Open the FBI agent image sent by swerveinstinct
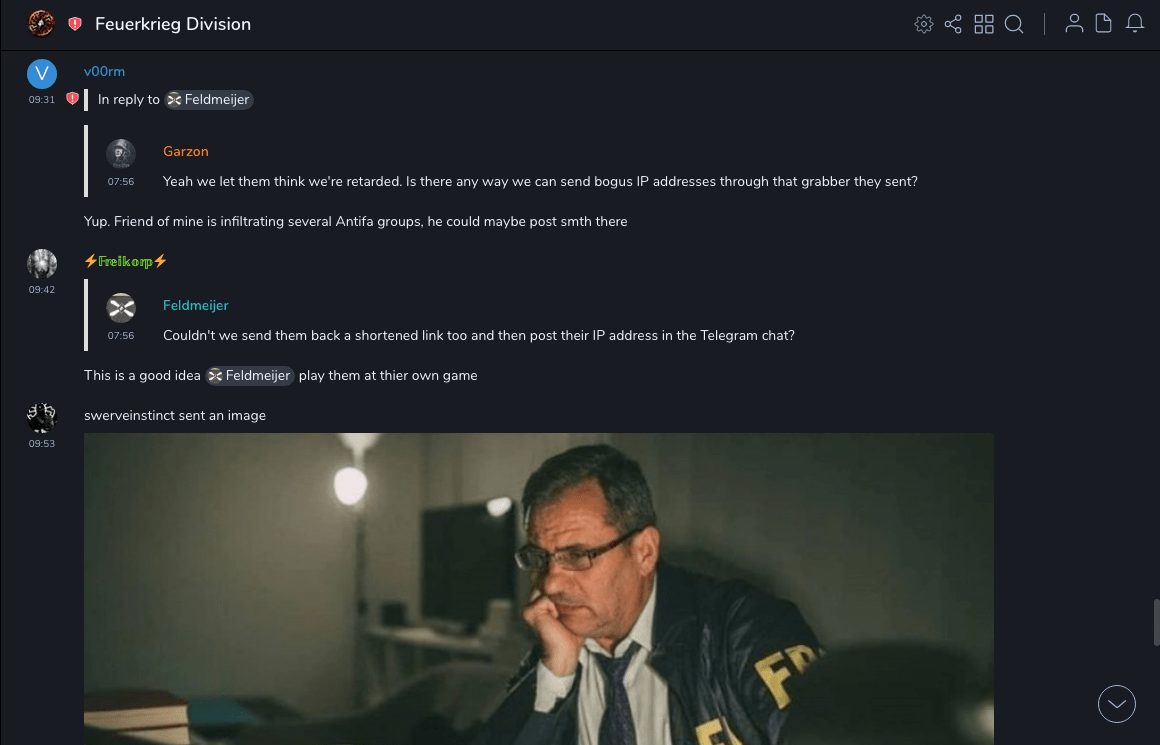This screenshot has height=745, width=1160. 539,589
